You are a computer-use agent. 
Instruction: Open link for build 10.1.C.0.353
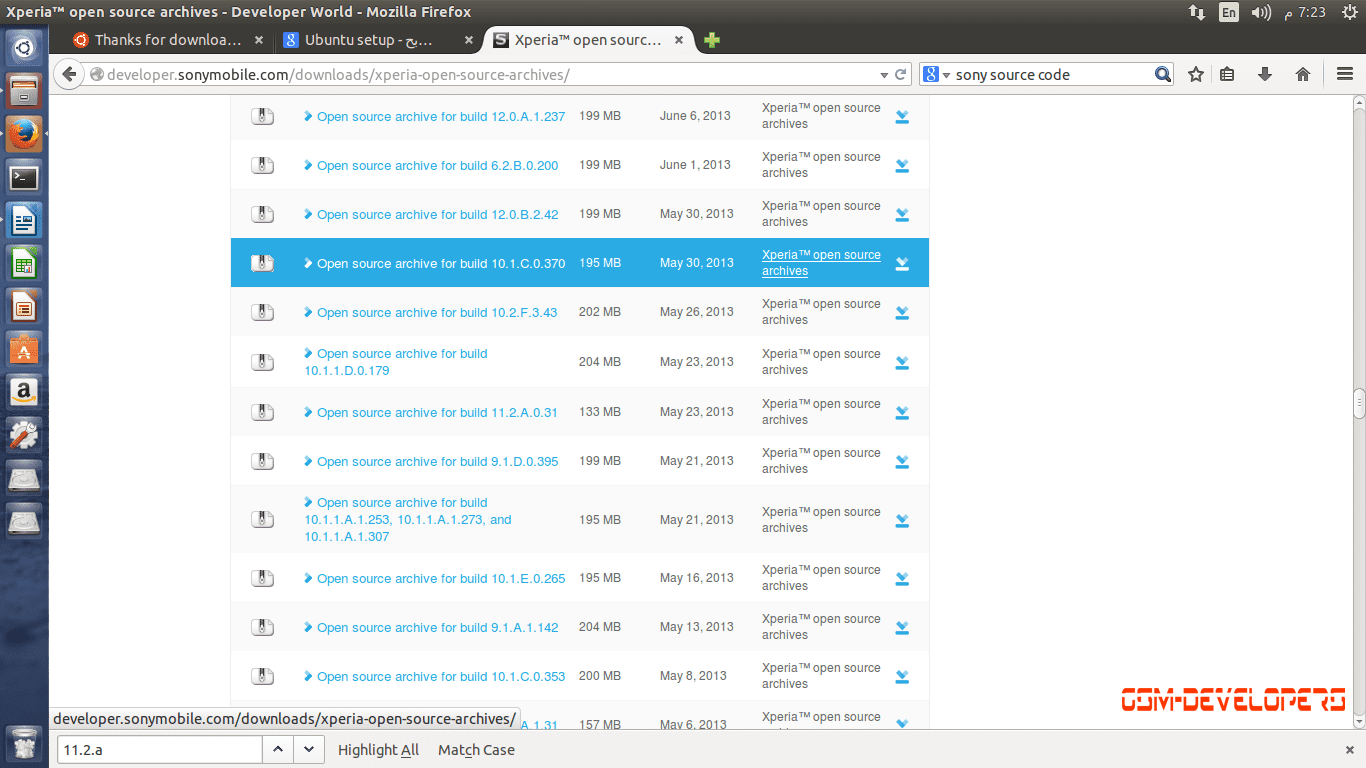[x=441, y=676]
